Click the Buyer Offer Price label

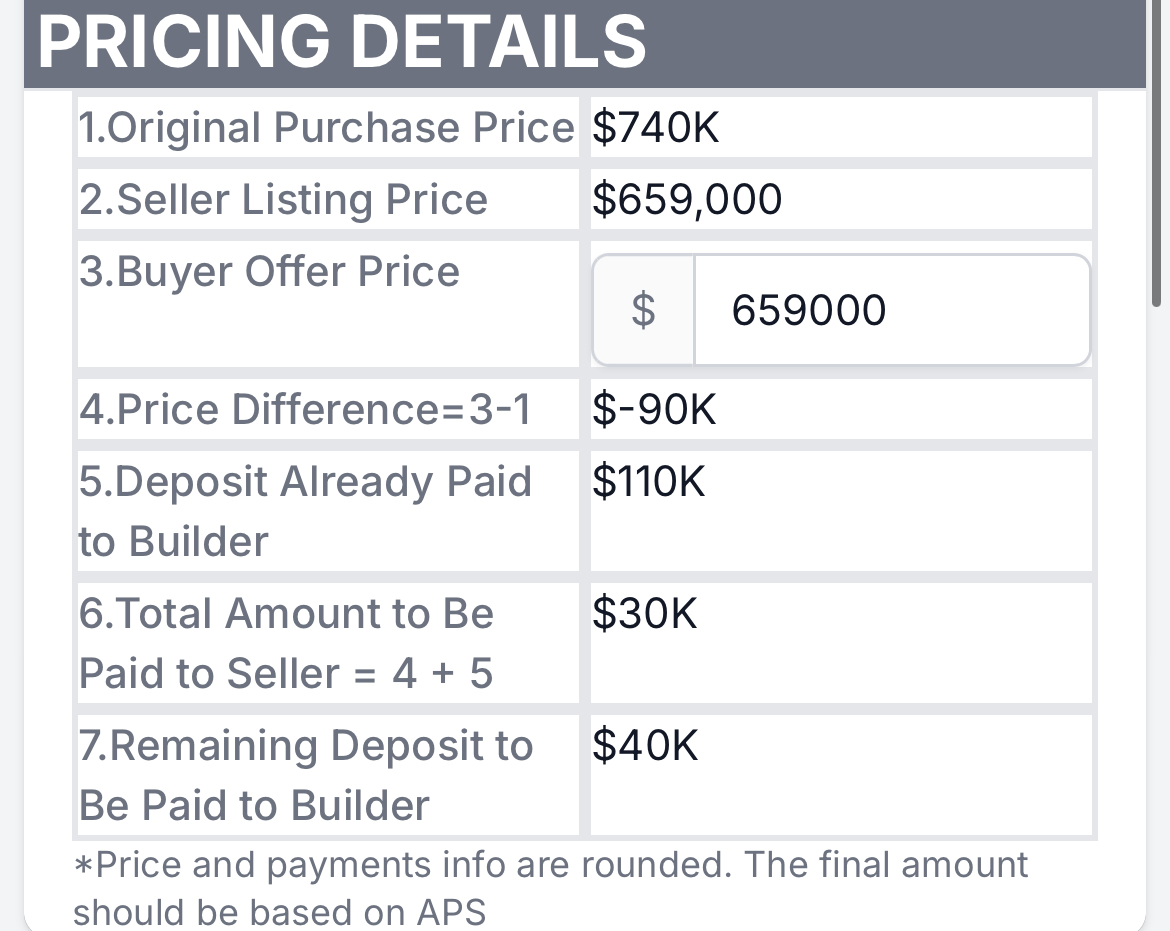(269, 271)
